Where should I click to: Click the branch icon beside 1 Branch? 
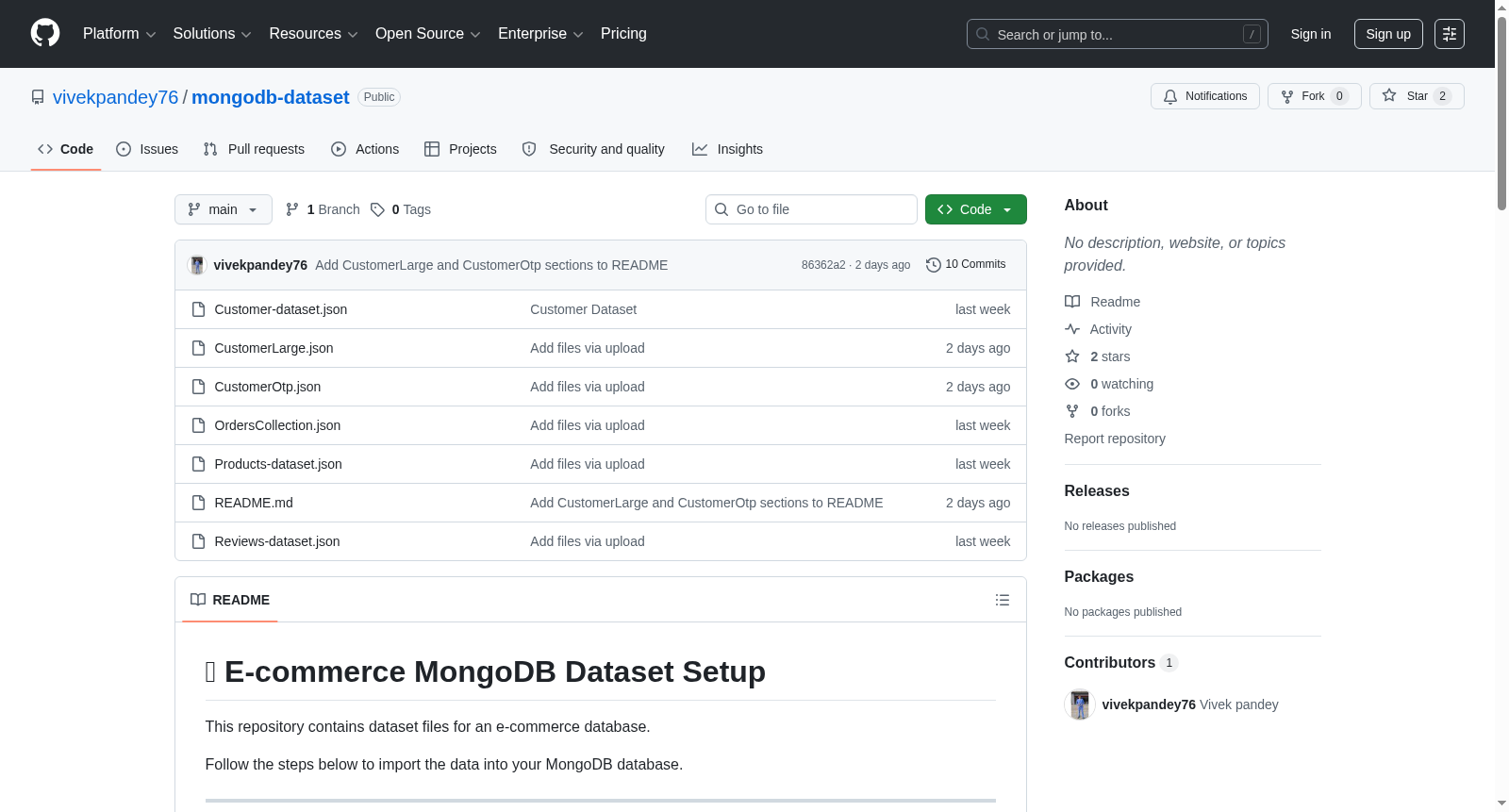coord(292,209)
